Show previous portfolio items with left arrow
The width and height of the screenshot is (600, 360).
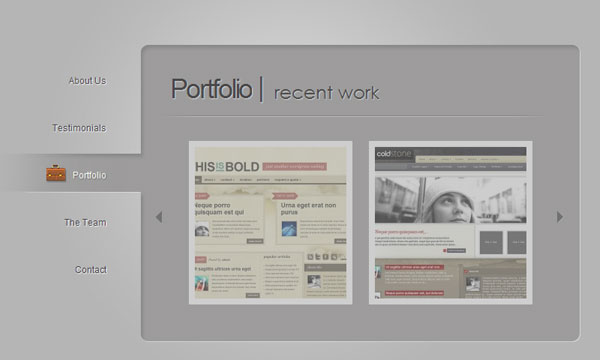[x=159, y=217]
